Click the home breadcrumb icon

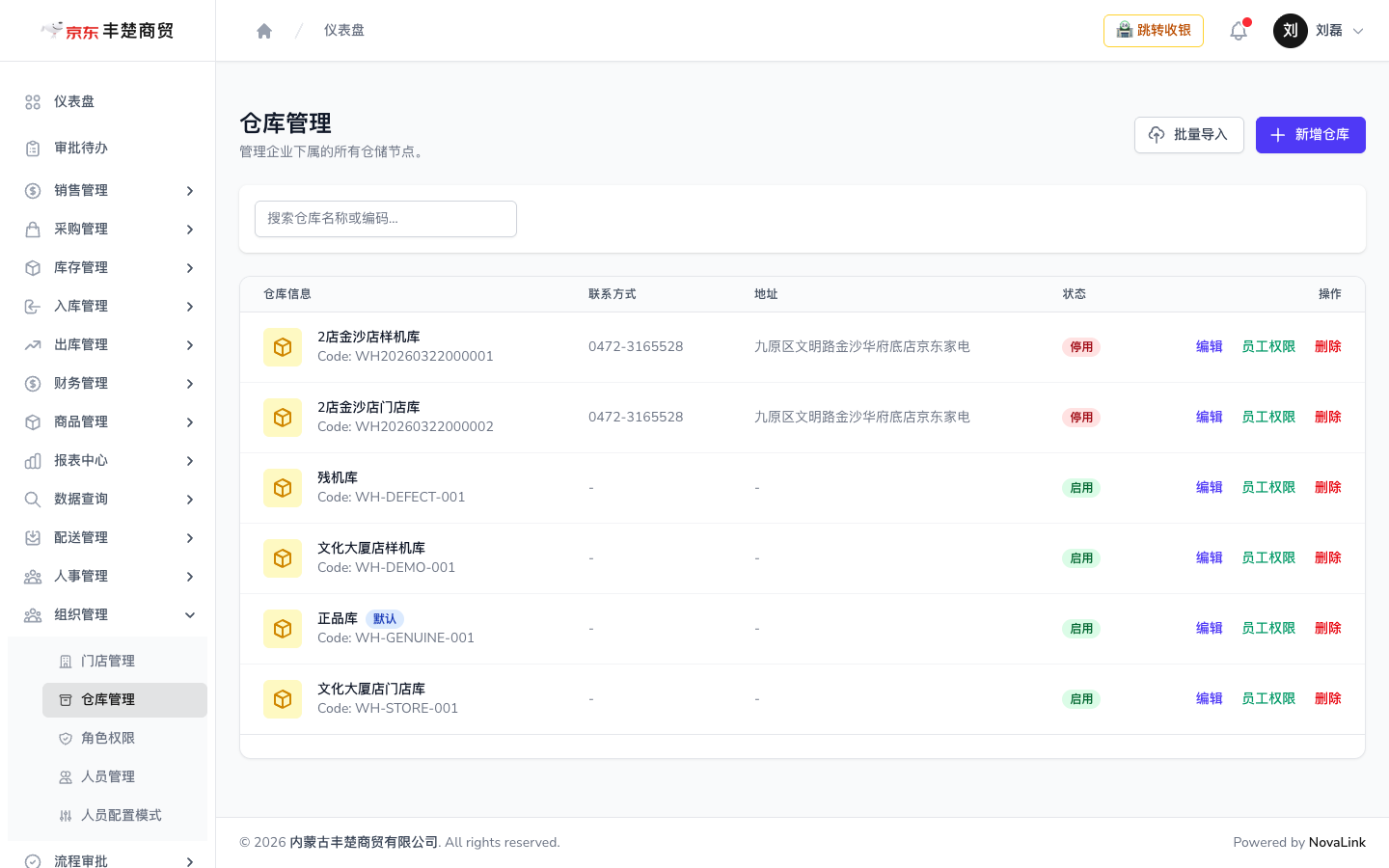tap(264, 31)
